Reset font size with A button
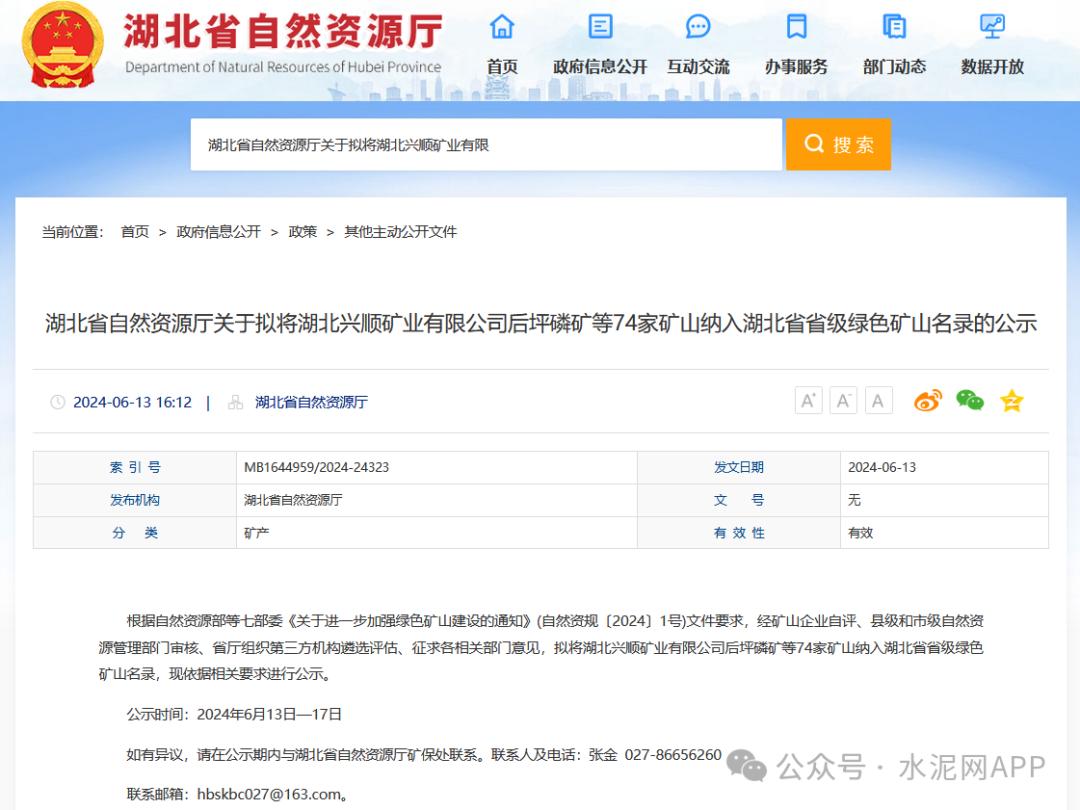This screenshot has width=1080, height=810. 878,401
